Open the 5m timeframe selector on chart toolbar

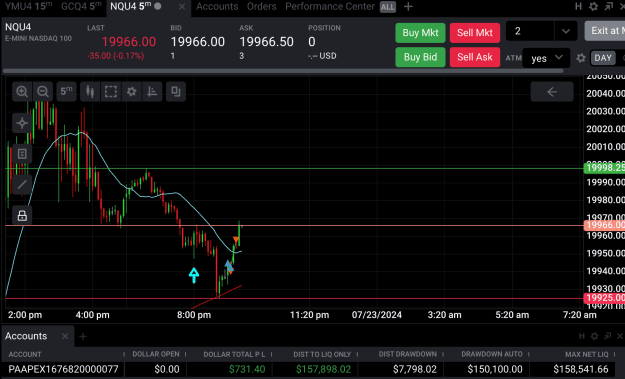click(66, 92)
